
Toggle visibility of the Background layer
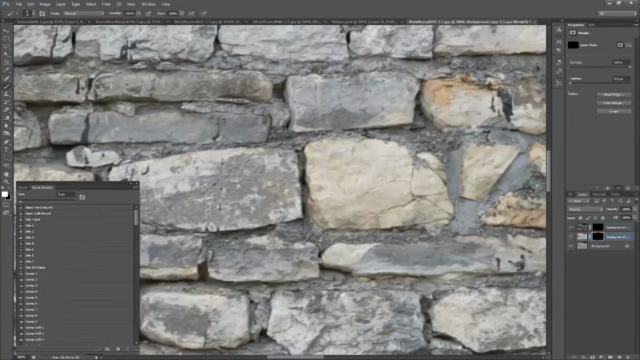(x=571, y=246)
